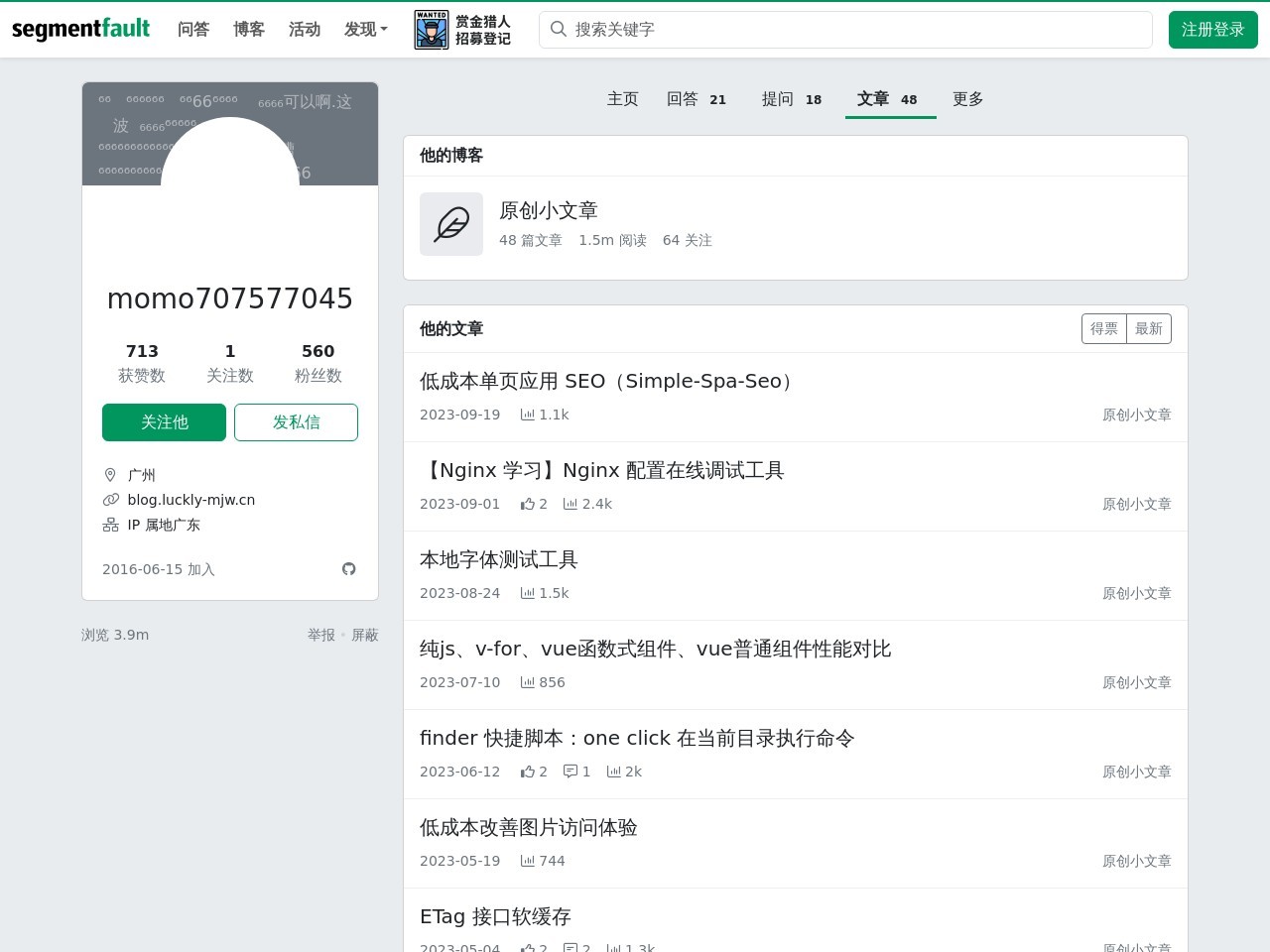Image resolution: width=1270 pixels, height=952 pixels.
Task: Click the views chart icon on Simple-Spa-Seo article
Action: [528, 415]
